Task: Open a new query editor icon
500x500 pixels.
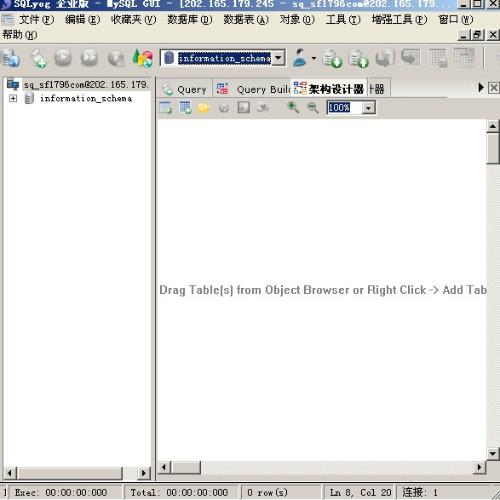Action: pyautogui.click(x=39, y=59)
